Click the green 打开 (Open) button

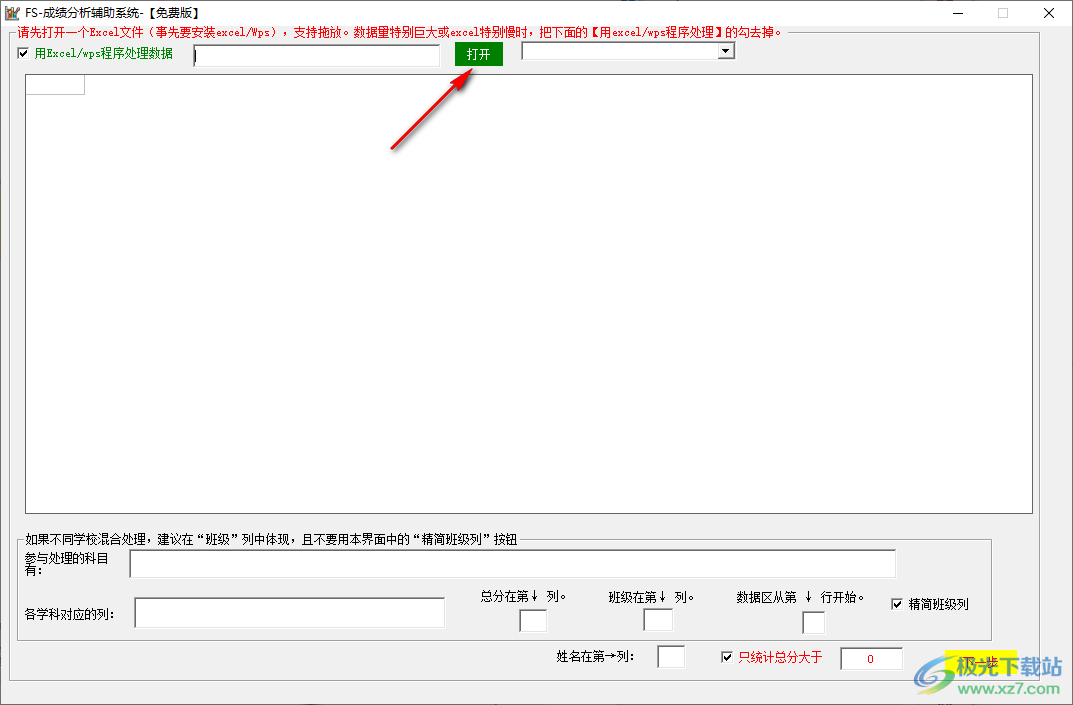pyautogui.click(x=480, y=53)
